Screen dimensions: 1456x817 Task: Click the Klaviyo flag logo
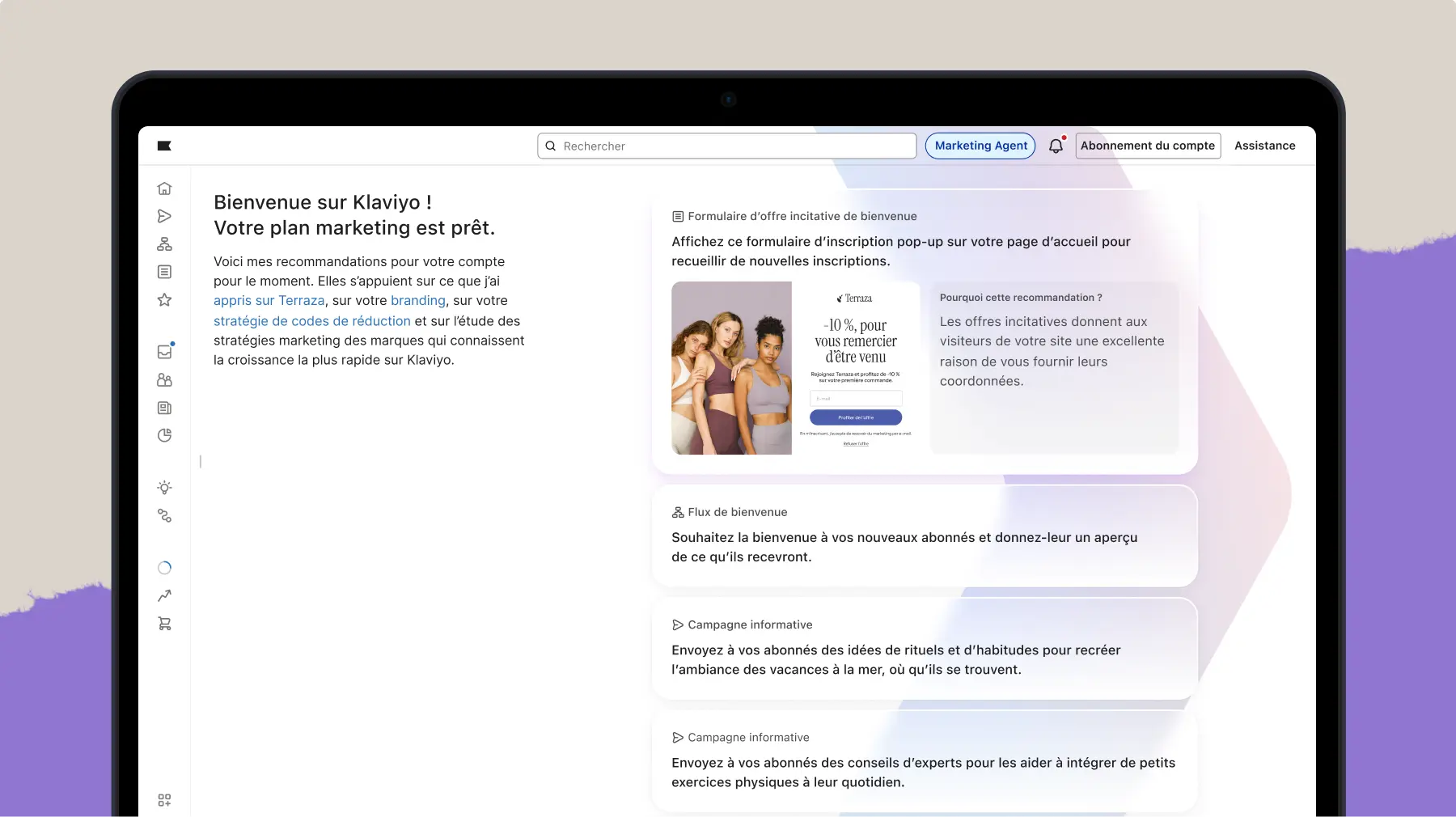[x=164, y=146]
